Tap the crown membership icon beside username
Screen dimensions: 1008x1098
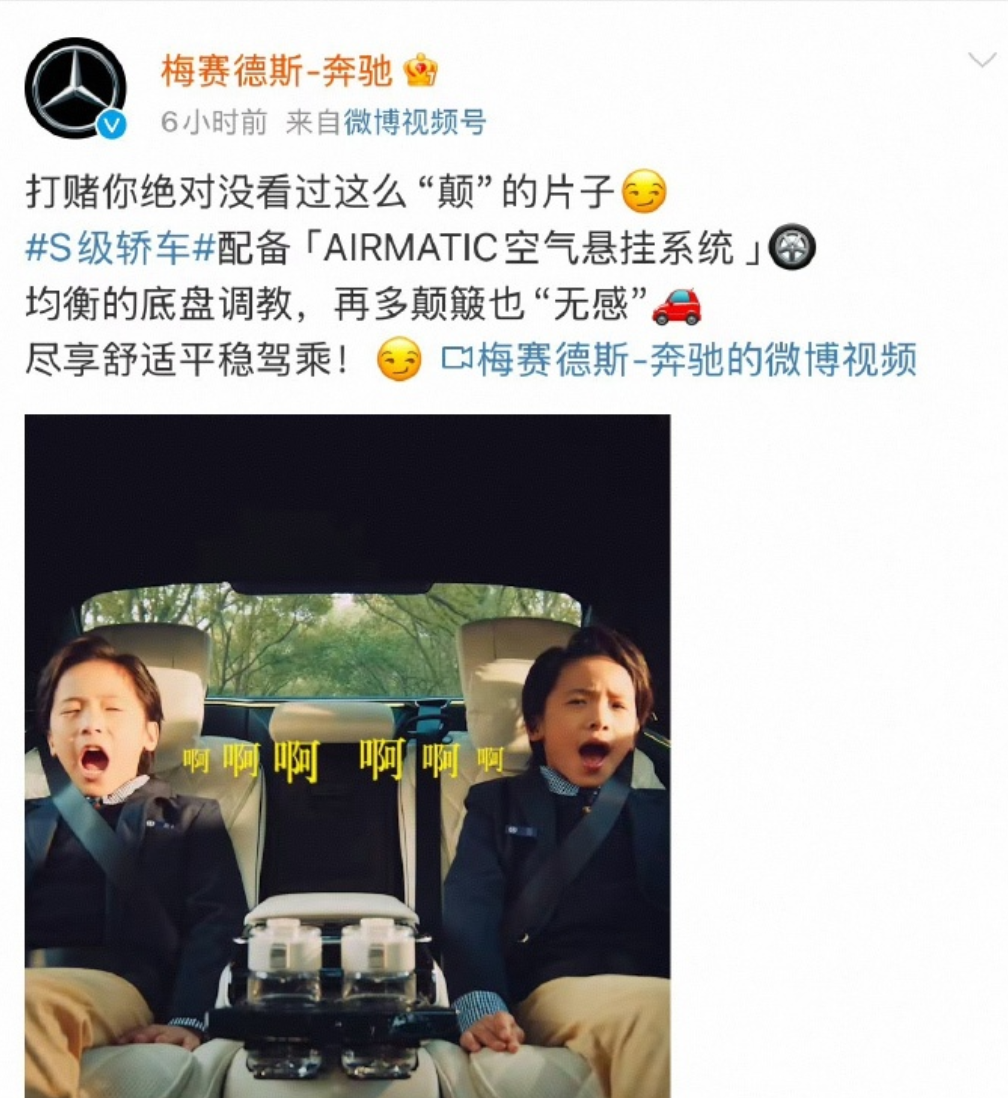point(420,70)
